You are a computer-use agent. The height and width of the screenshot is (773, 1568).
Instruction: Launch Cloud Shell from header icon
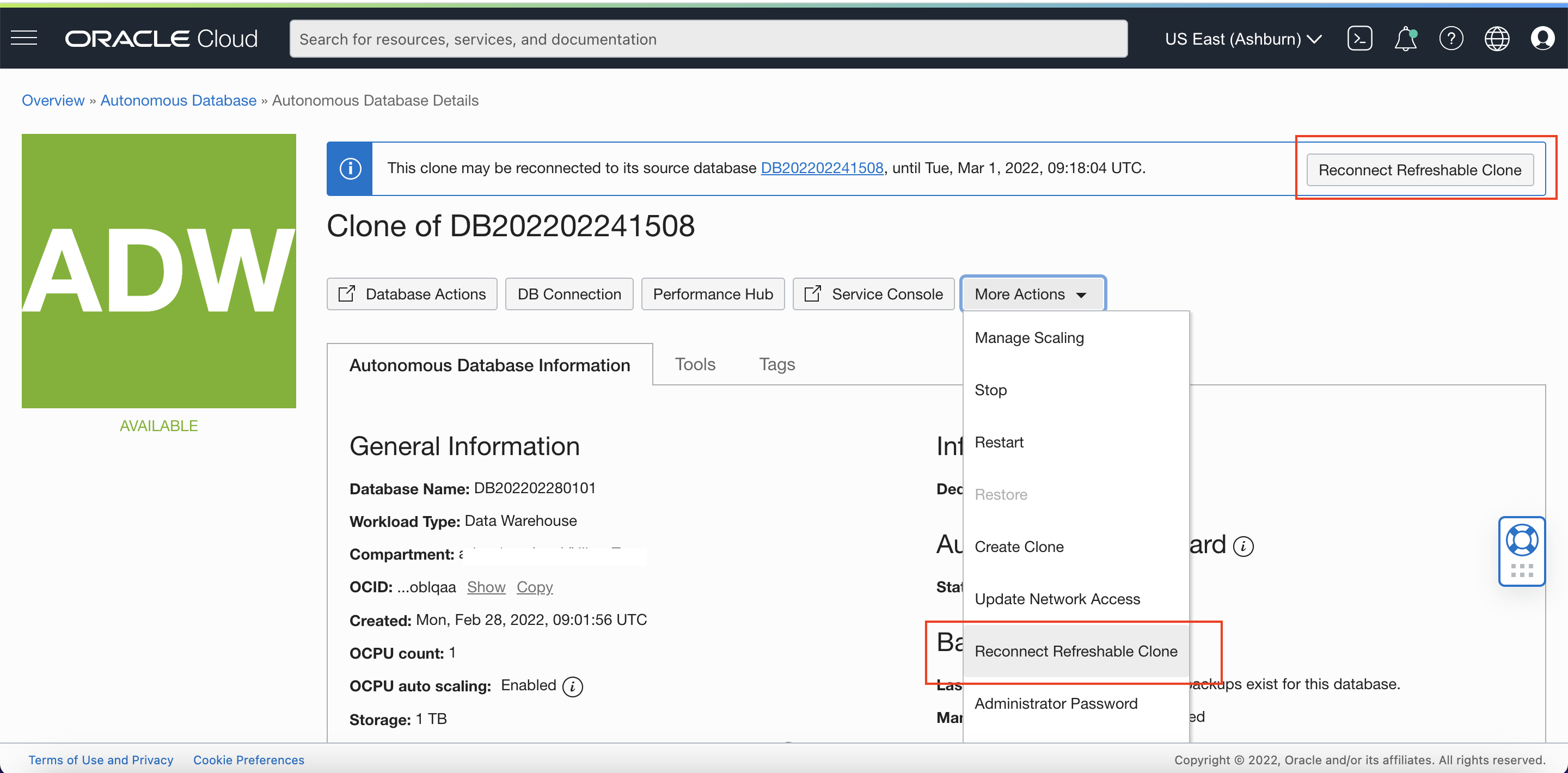tap(1359, 38)
